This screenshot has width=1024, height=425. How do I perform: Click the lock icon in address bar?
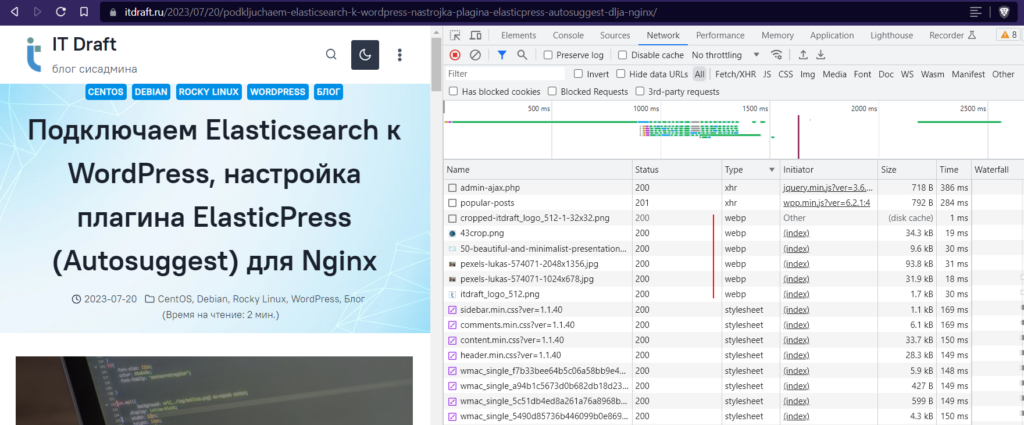(111, 12)
